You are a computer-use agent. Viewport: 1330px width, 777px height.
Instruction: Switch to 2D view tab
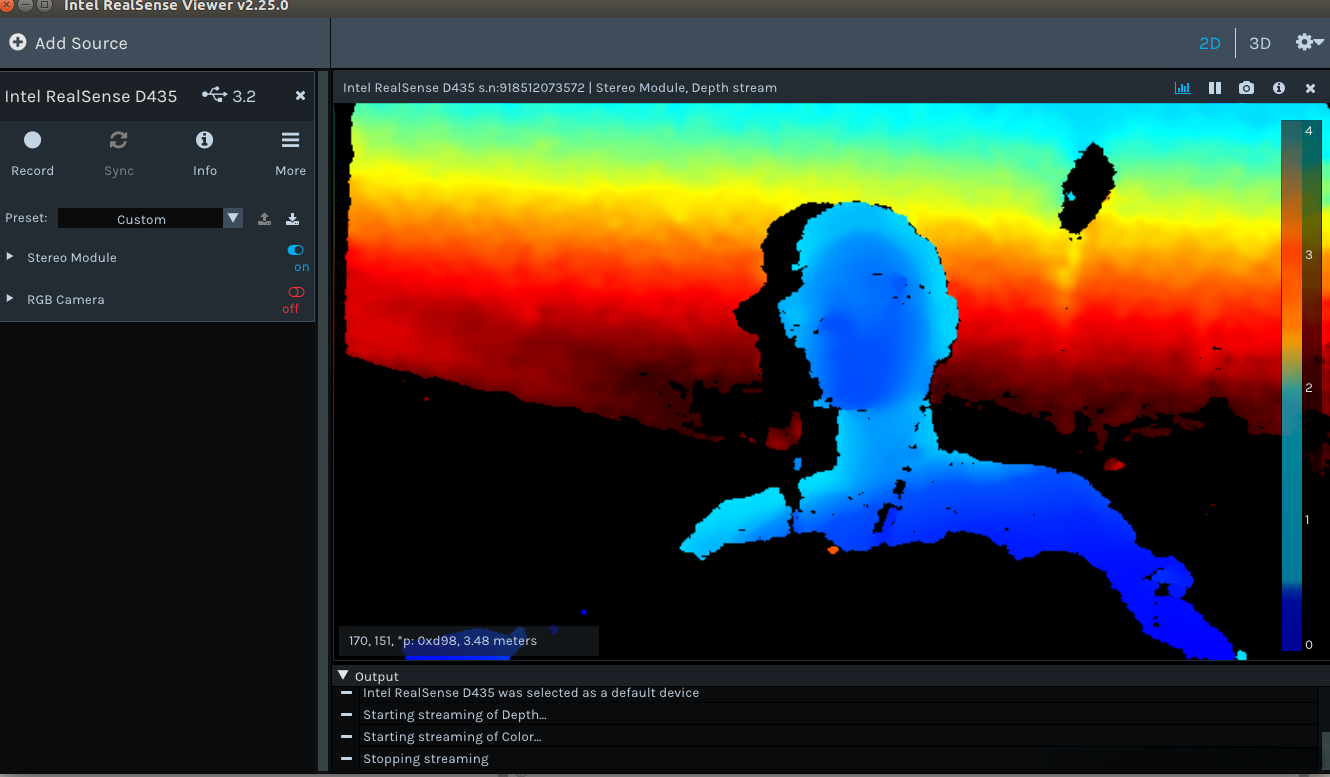[x=1210, y=43]
